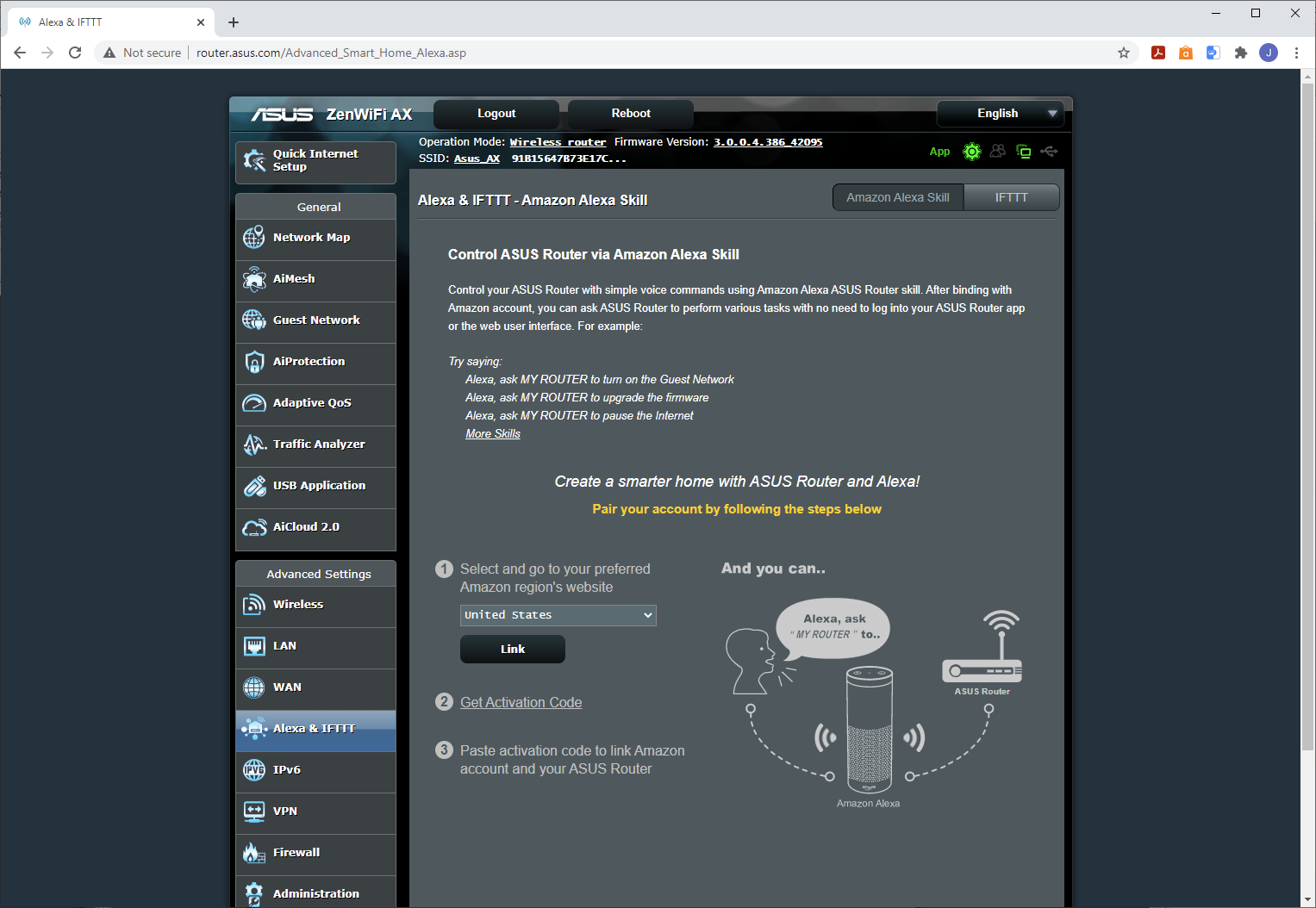1316x908 pixels.
Task: Select the Guest Network globe icon
Action: pyautogui.click(x=254, y=320)
